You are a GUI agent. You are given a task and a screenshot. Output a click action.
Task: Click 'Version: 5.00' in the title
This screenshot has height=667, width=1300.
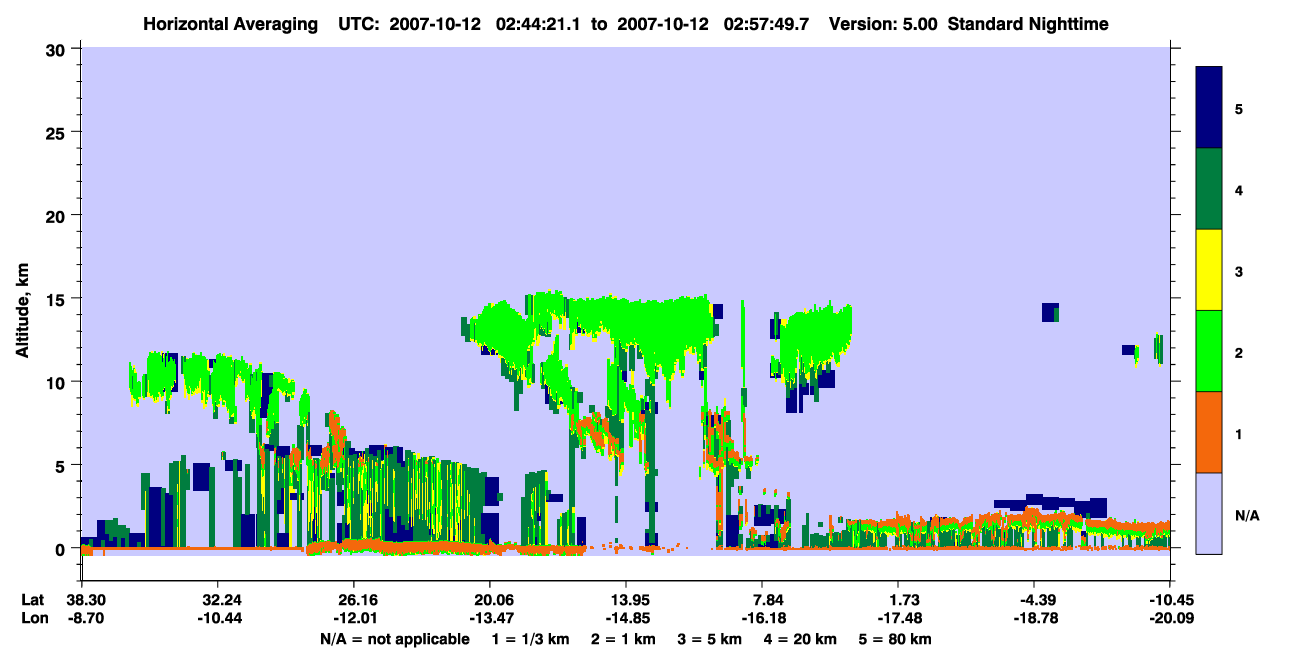[885, 24]
